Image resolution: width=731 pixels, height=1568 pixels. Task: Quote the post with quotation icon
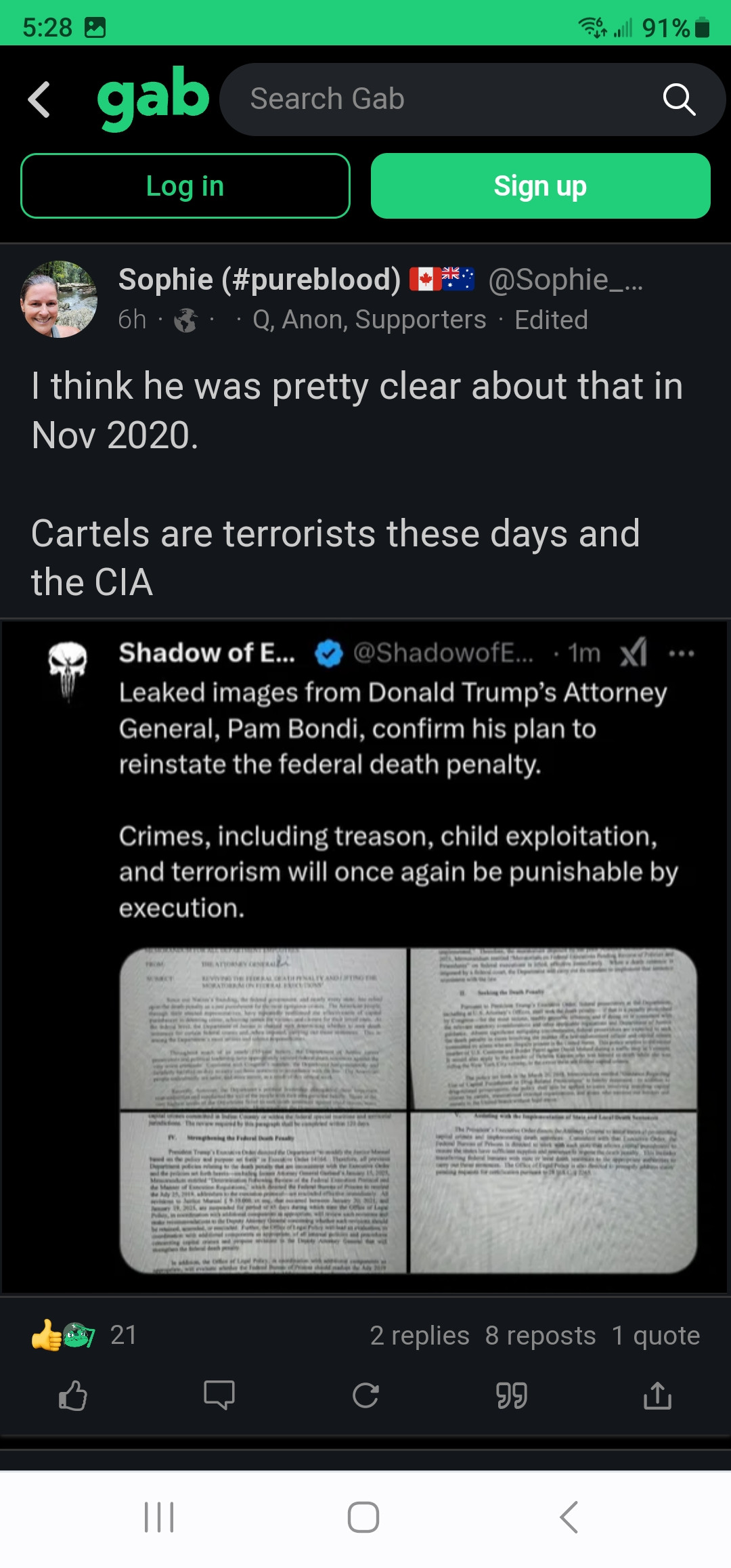pos(512,1395)
